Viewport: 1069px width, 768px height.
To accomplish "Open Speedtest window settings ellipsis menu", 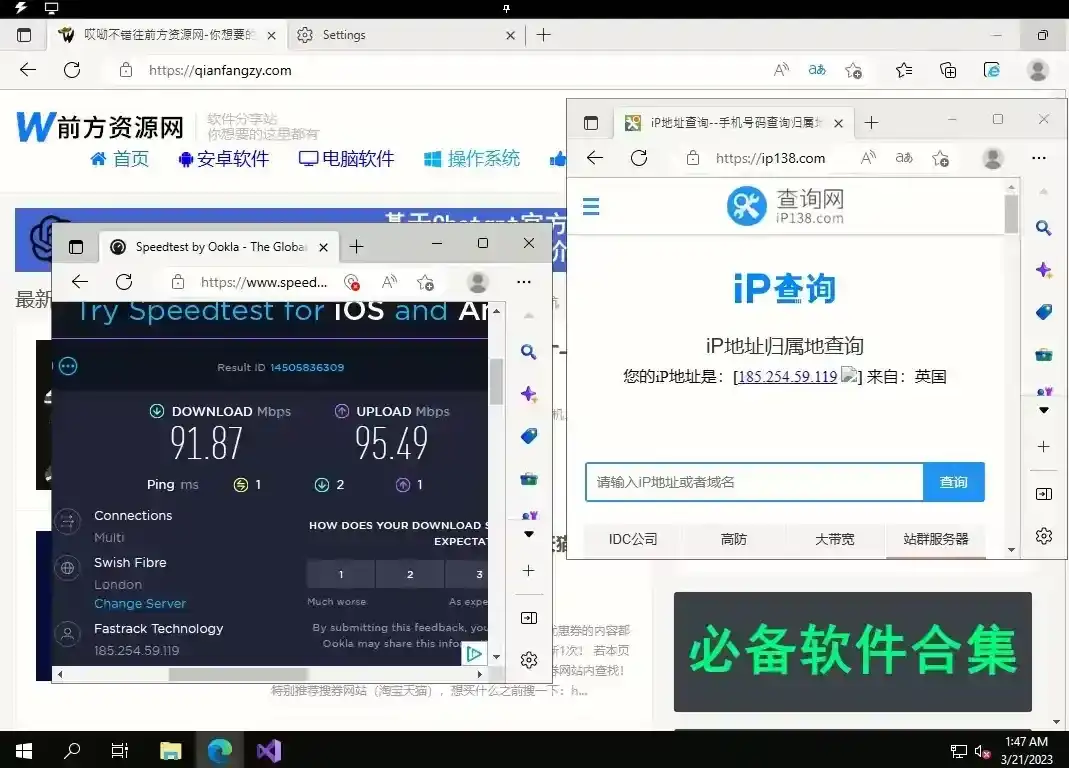I will [x=524, y=282].
